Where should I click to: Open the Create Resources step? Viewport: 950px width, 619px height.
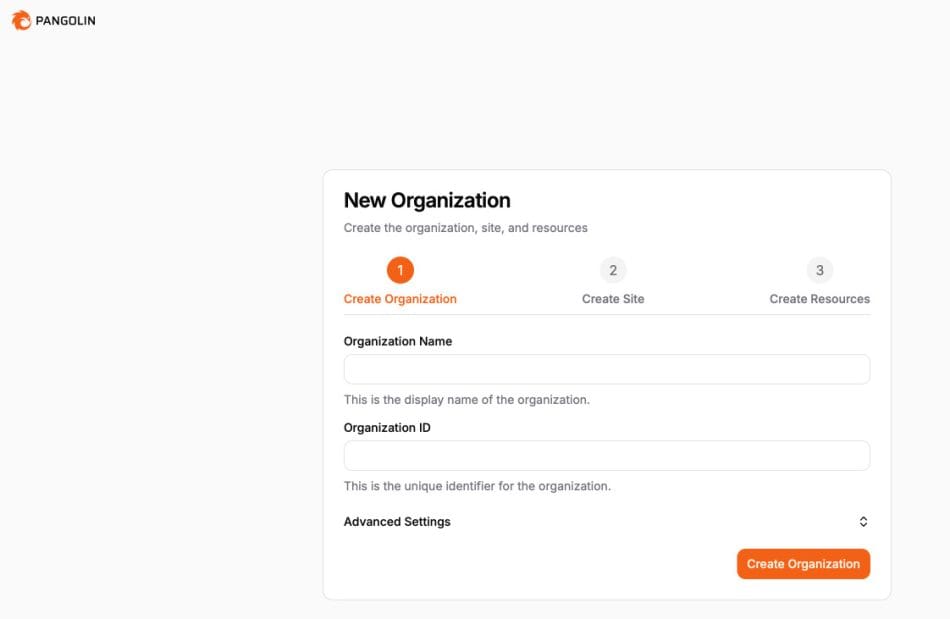(x=819, y=298)
